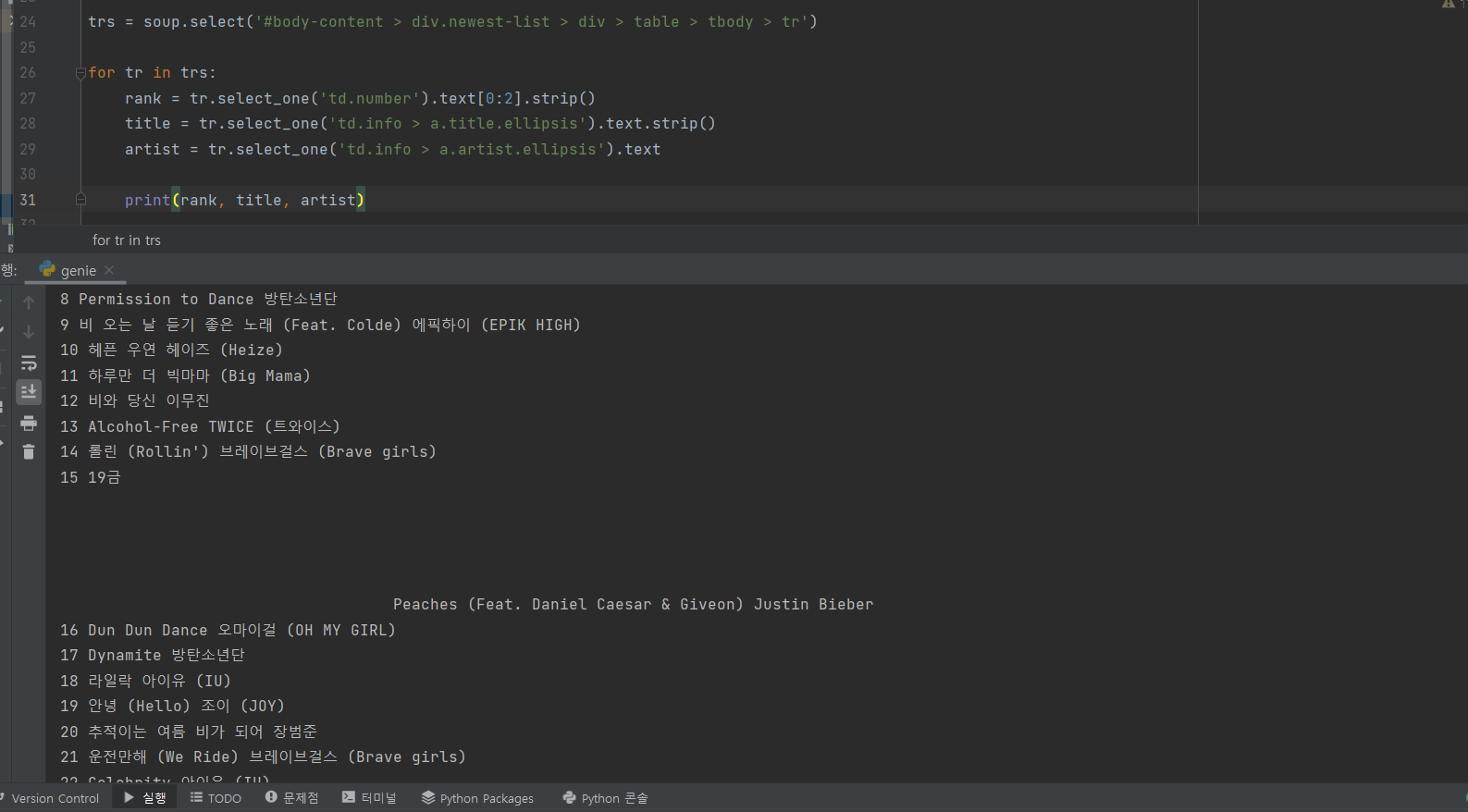1468x812 pixels.
Task: Click output line '19 안녕 (Hello)'
Action: coord(172,706)
